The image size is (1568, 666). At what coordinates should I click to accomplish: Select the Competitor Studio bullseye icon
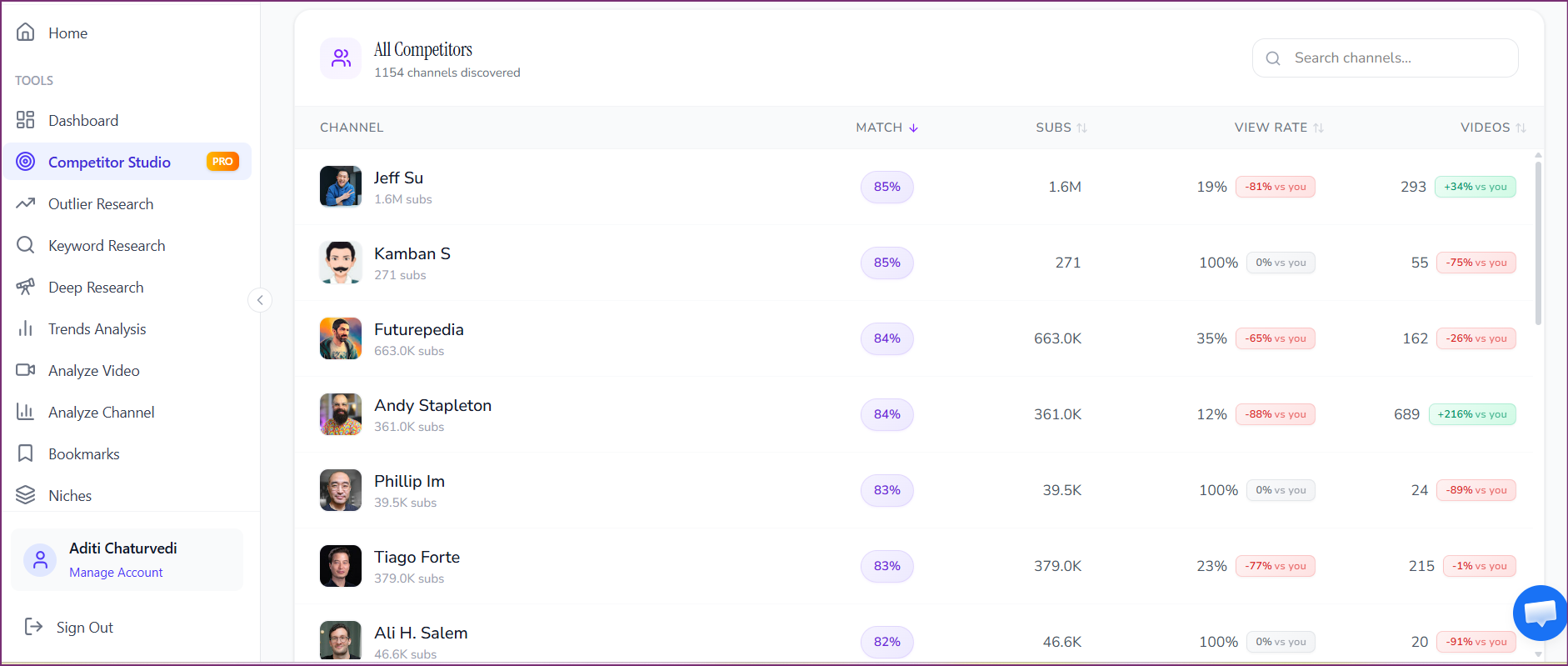point(25,162)
